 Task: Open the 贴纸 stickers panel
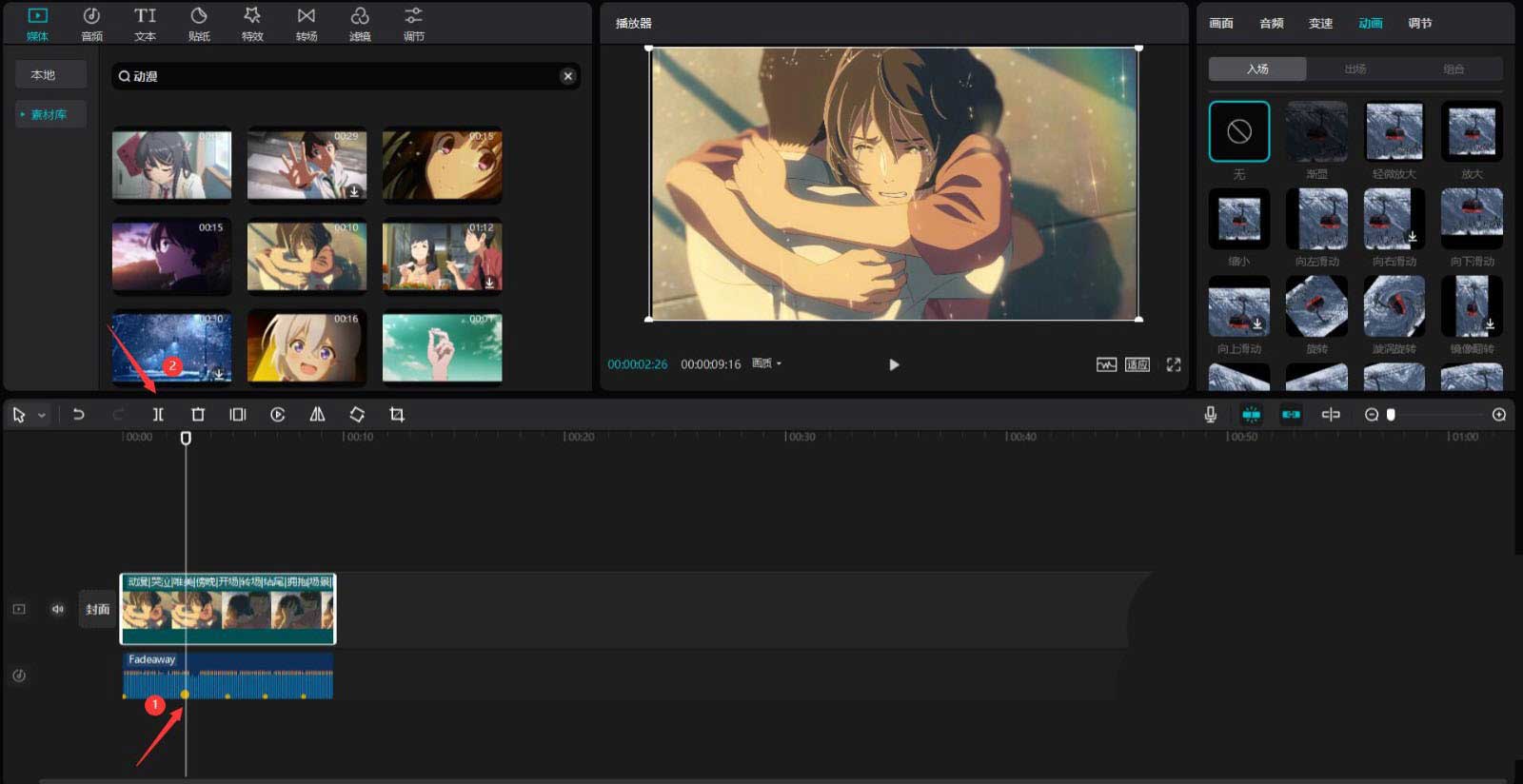coord(199,24)
